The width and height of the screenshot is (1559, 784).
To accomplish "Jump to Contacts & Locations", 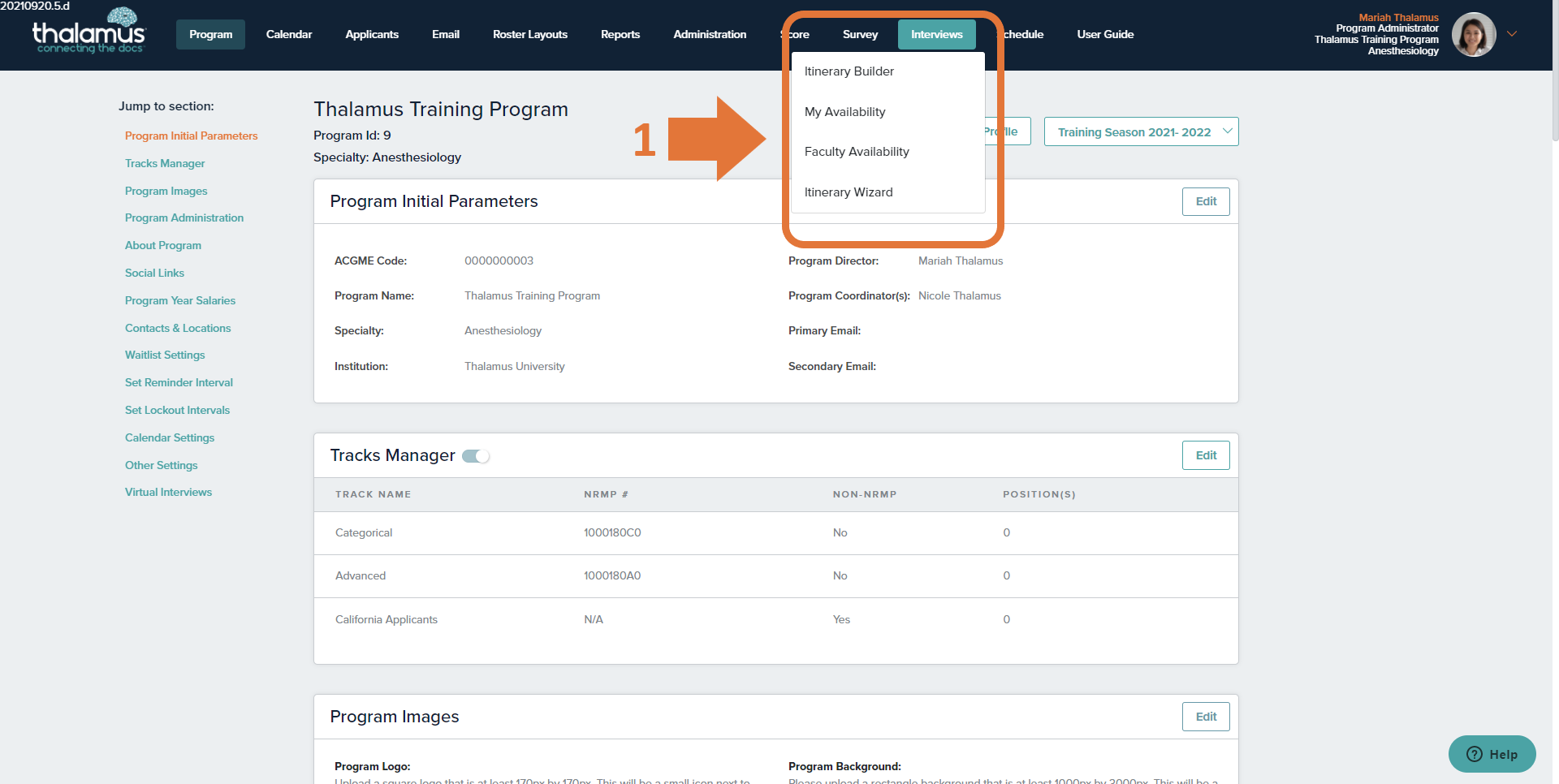I will pos(178,329).
